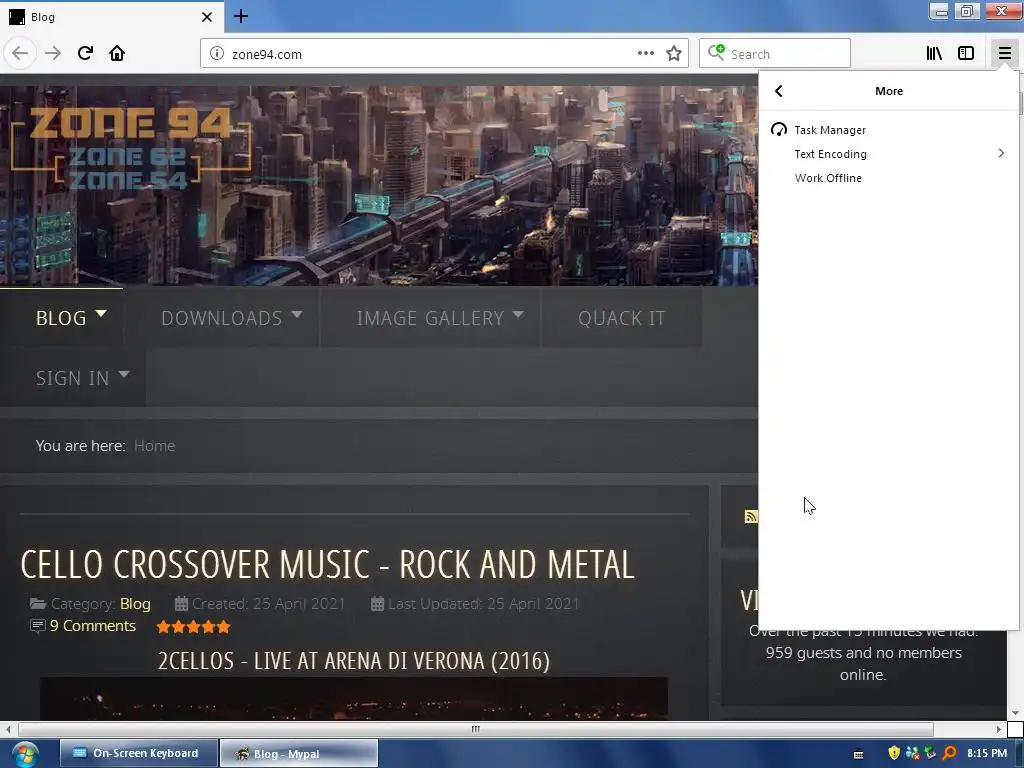The height and width of the screenshot is (768, 1024).
Task: Click the horizontal scrollbar thumb
Action: point(475,729)
